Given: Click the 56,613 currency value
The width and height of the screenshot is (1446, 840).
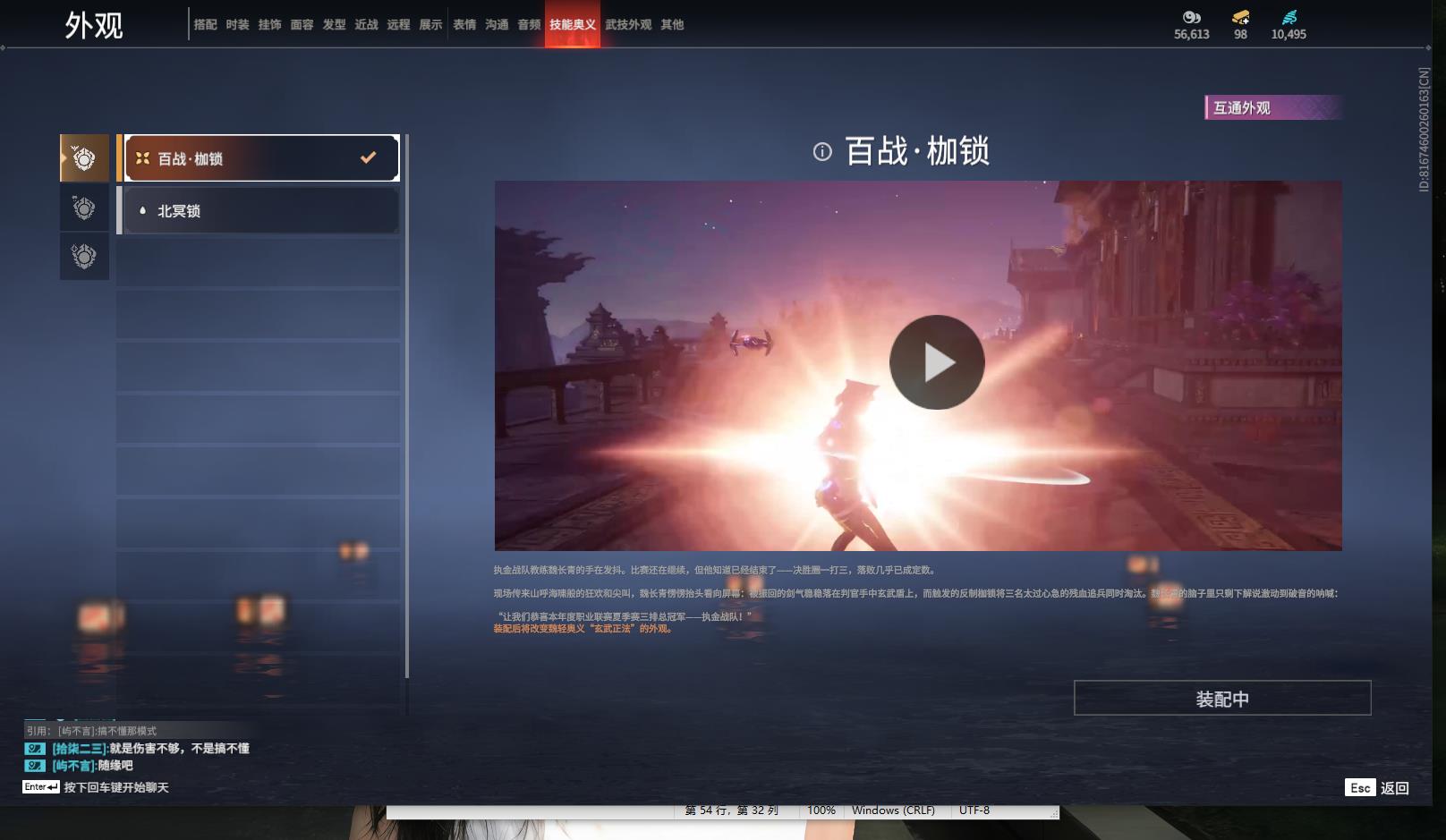Looking at the screenshot, I should 1191,34.
